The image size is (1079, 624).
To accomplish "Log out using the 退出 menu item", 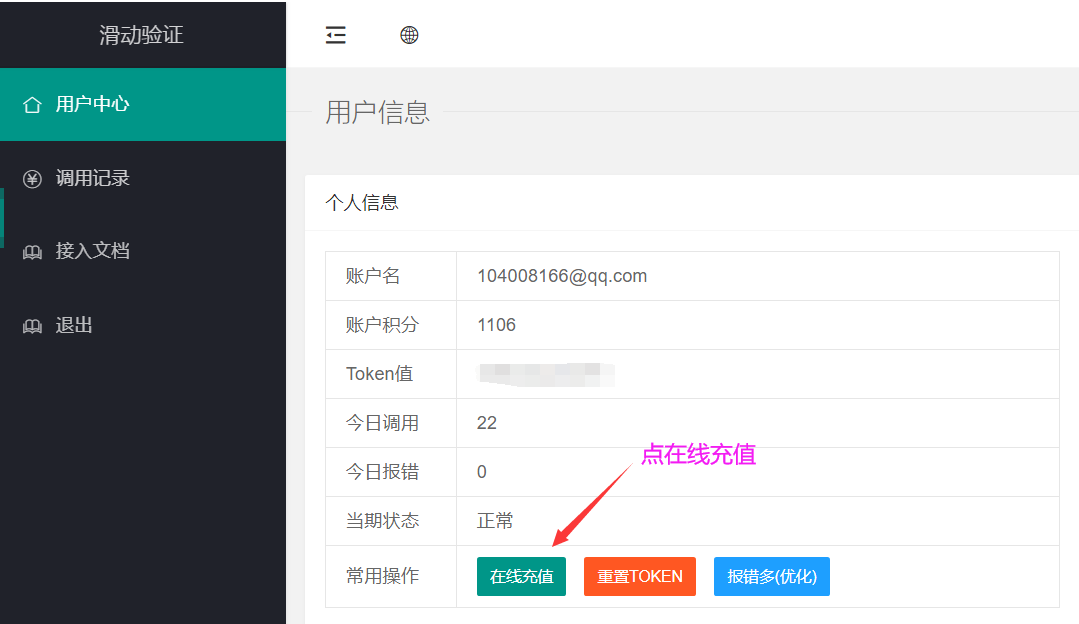I will 74,325.
